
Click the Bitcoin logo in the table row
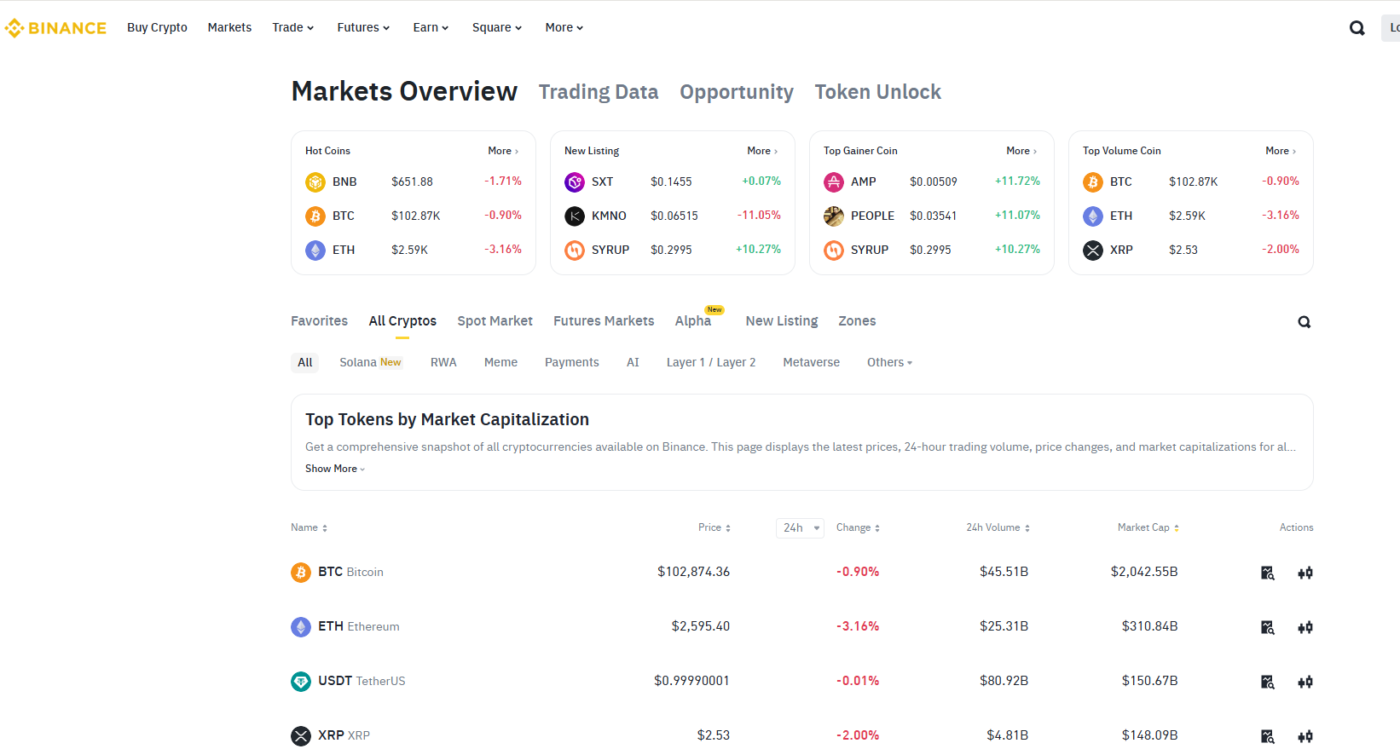click(301, 572)
